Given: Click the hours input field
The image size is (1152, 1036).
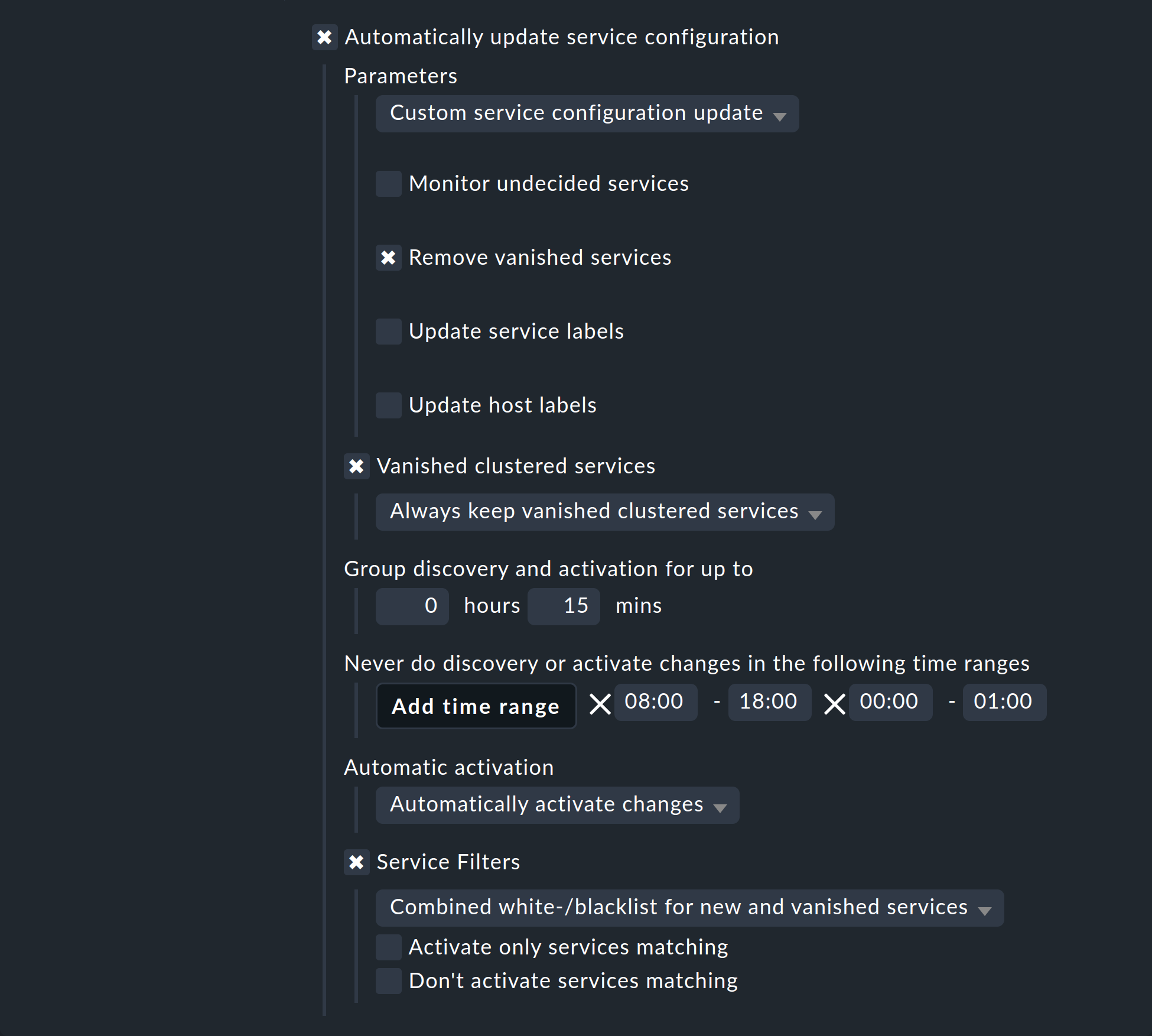Looking at the screenshot, I should tap(412, 606).
